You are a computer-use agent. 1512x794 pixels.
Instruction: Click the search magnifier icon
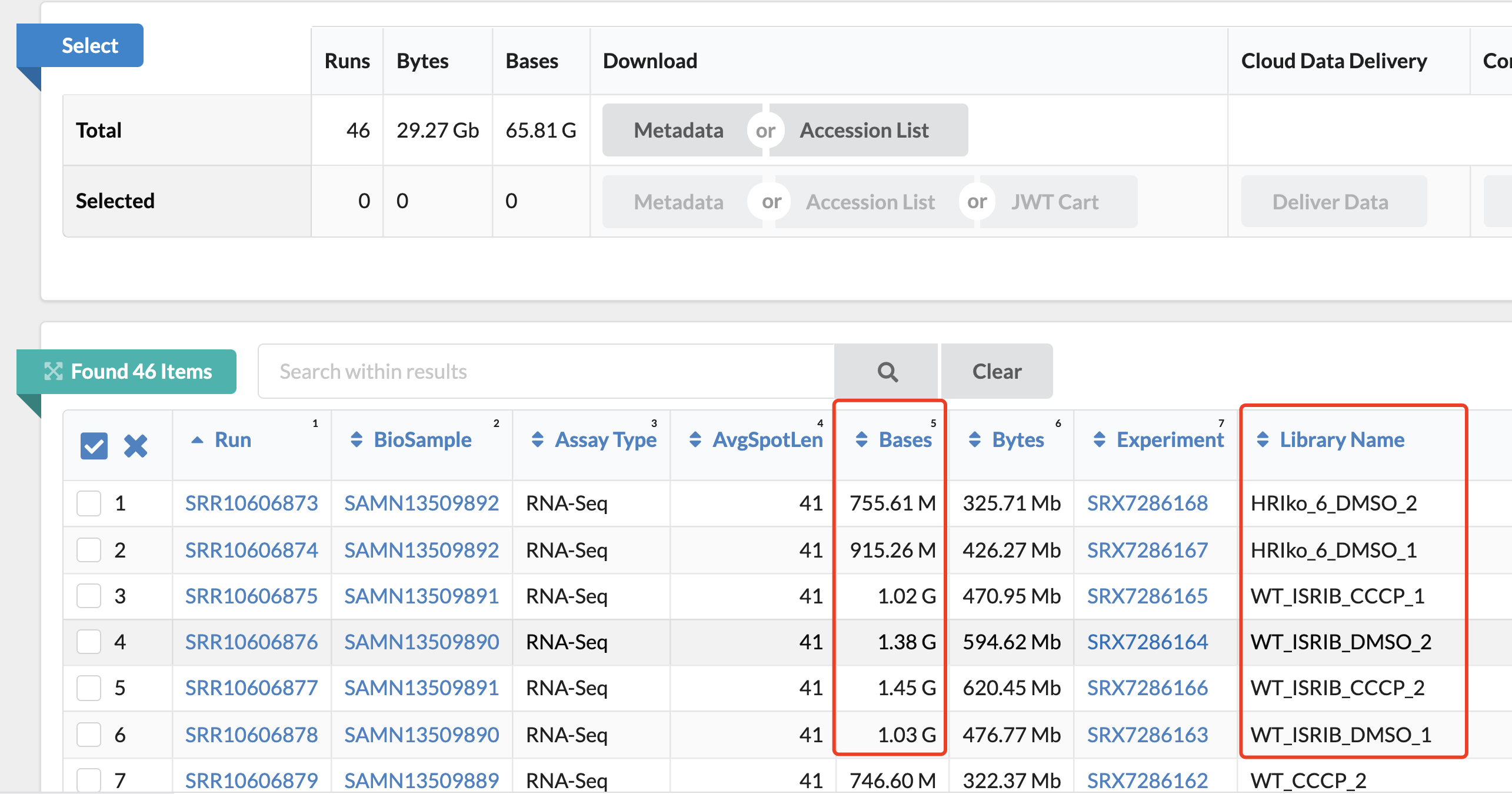click(885, 372)
